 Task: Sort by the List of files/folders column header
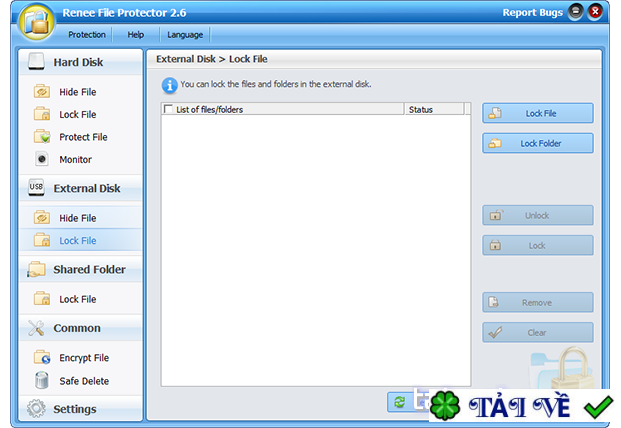[283, 109]
